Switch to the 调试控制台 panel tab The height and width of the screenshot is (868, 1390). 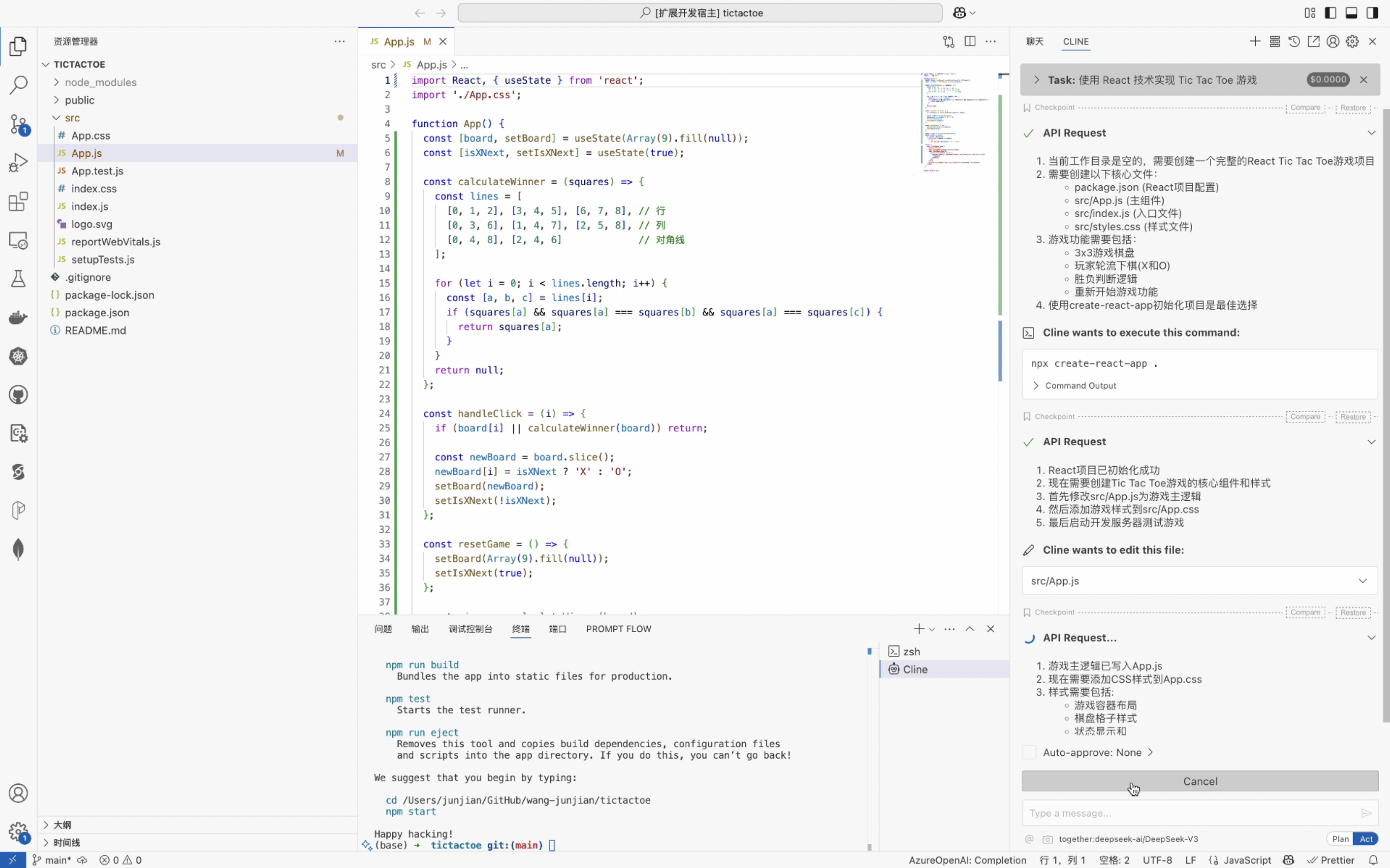pos(470,628)
